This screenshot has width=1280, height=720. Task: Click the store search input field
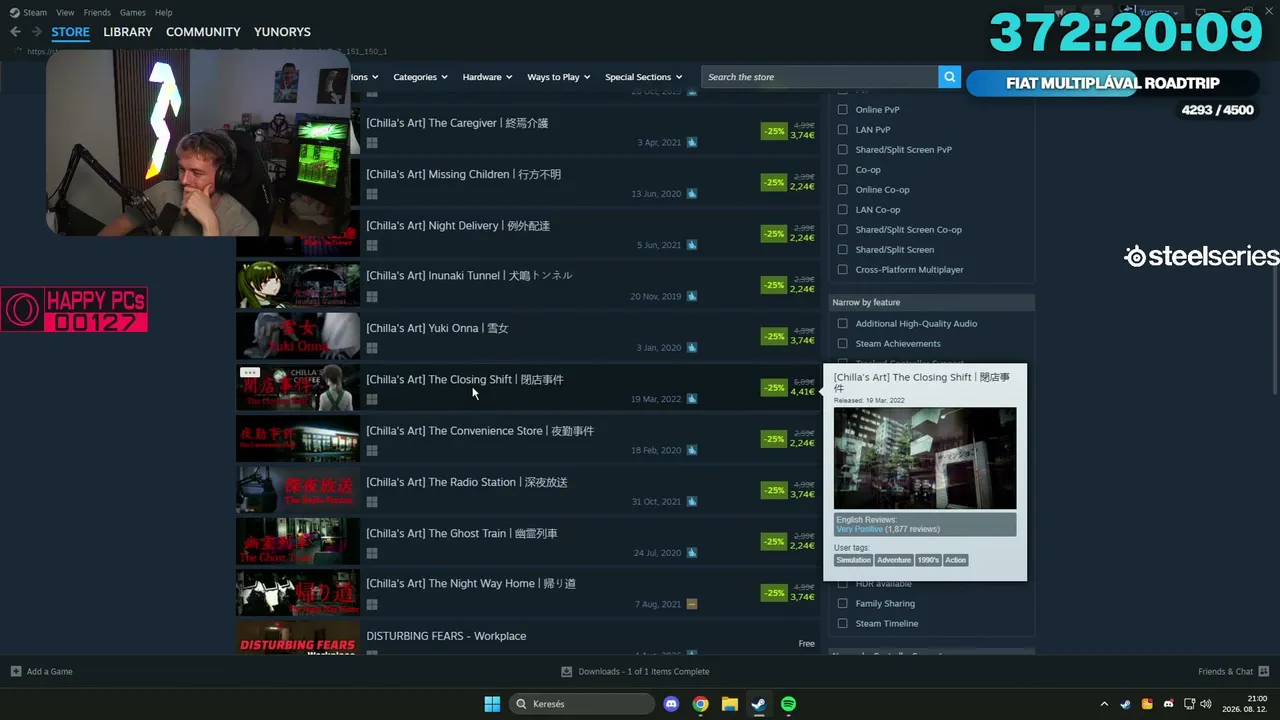click(x=819, y=77)
